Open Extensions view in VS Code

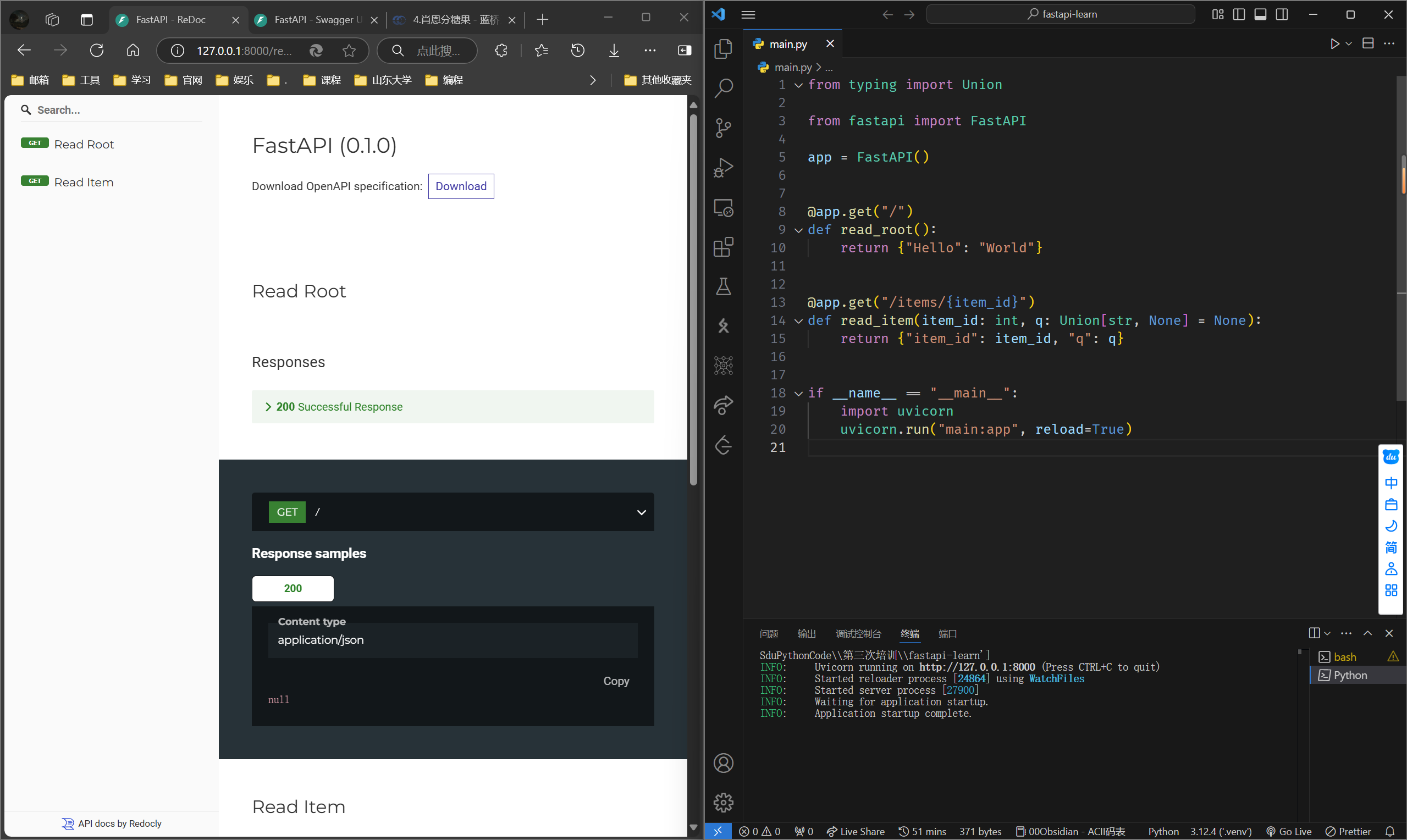pos(724,247)
